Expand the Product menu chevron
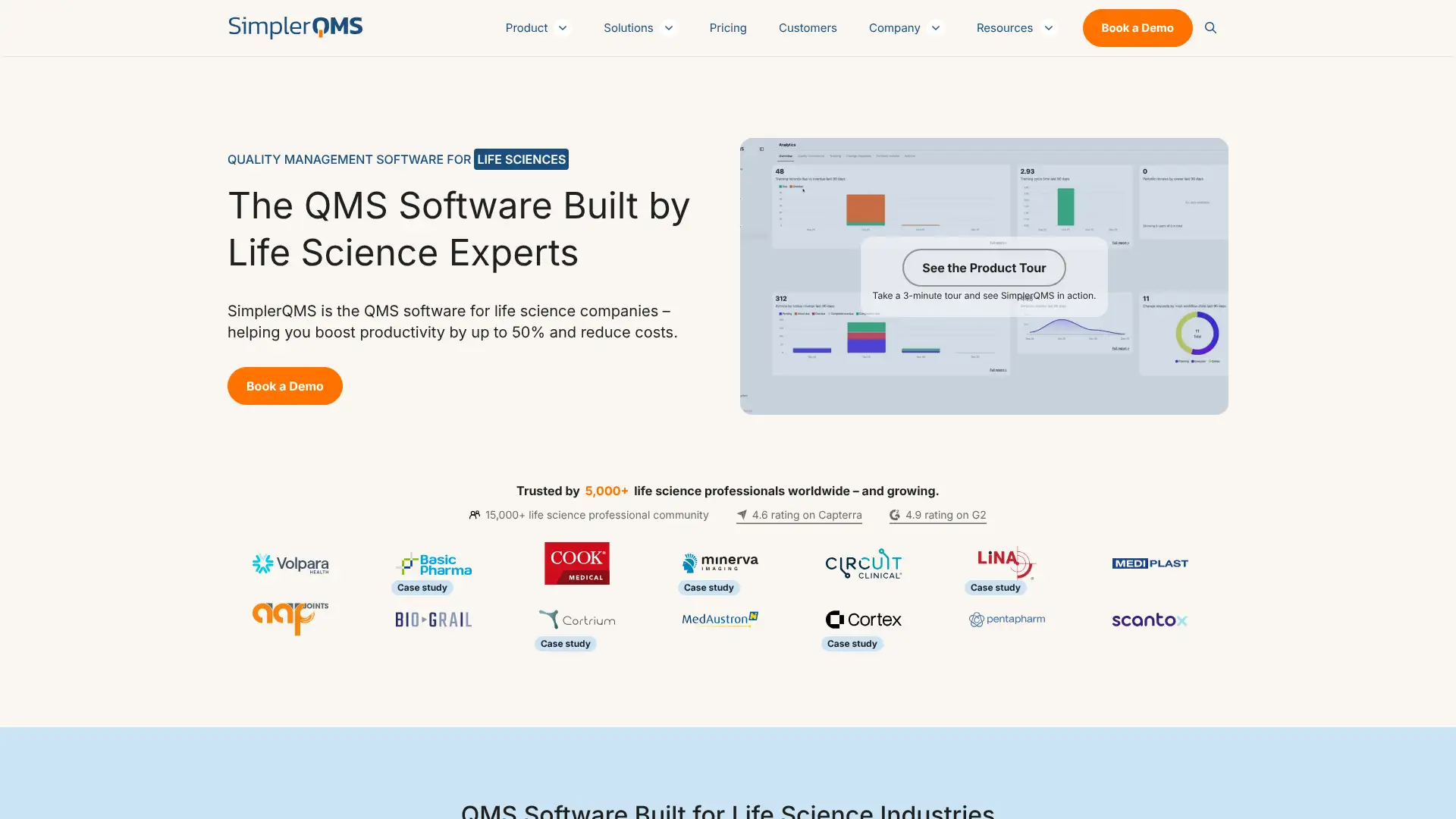 [563, 28]
